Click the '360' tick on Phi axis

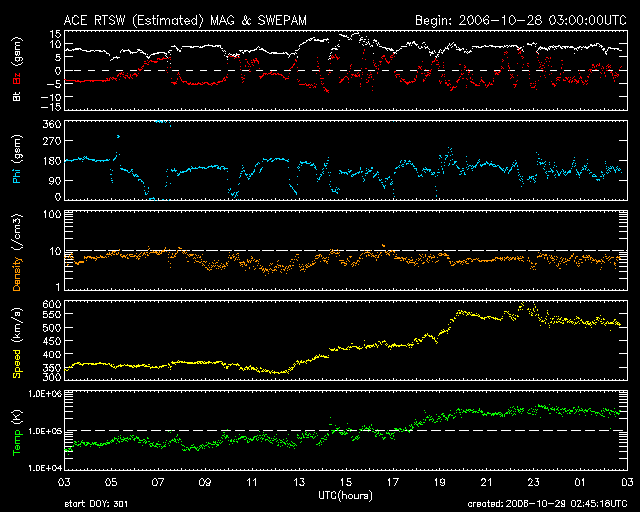coord(52,124)
